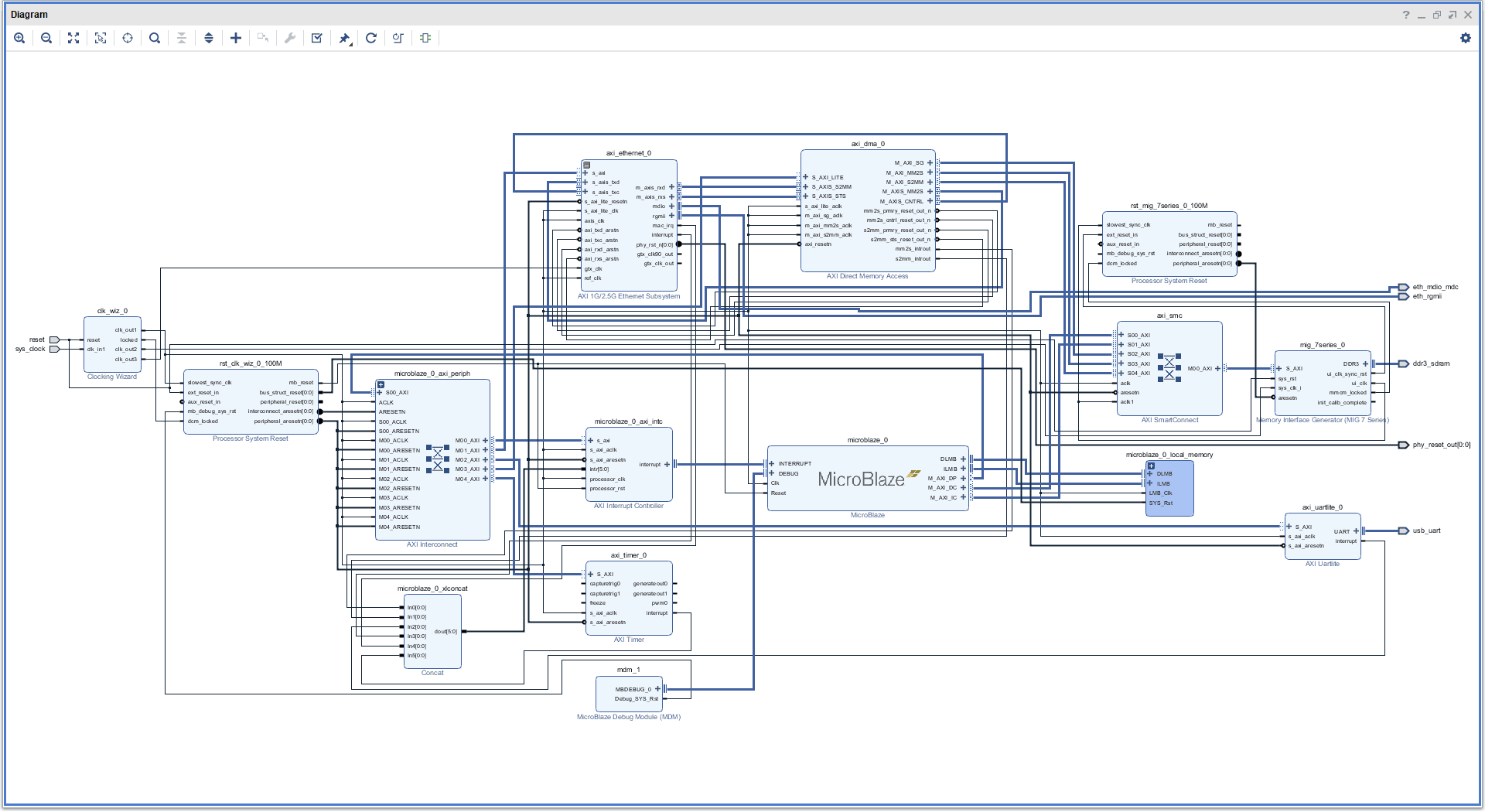Expand the MBDEBUG_0 port on mdm_1
Screen dimensions: 1485x812
click(657, 689)
